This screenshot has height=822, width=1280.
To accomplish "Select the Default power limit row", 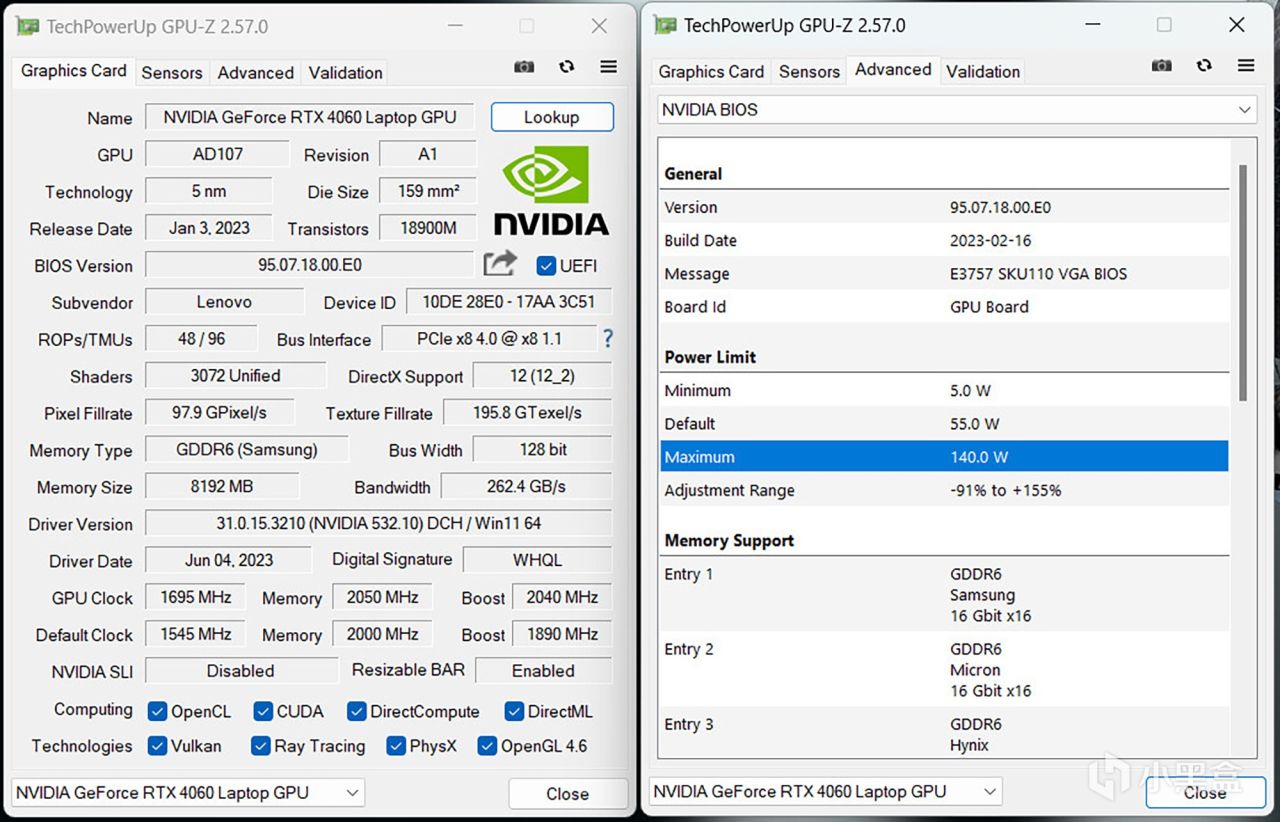I will pos(944,424).
